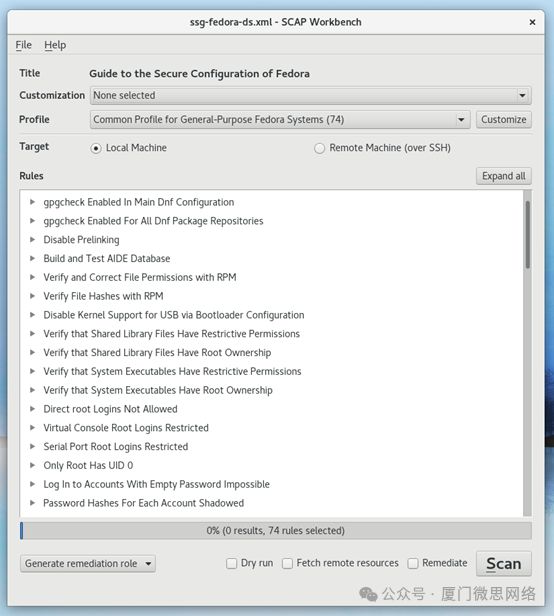Image resolution: width=554 pixels, height=616 pixels.
Task: Click the rules list vertical scrollbar
Action: point(528,235)
